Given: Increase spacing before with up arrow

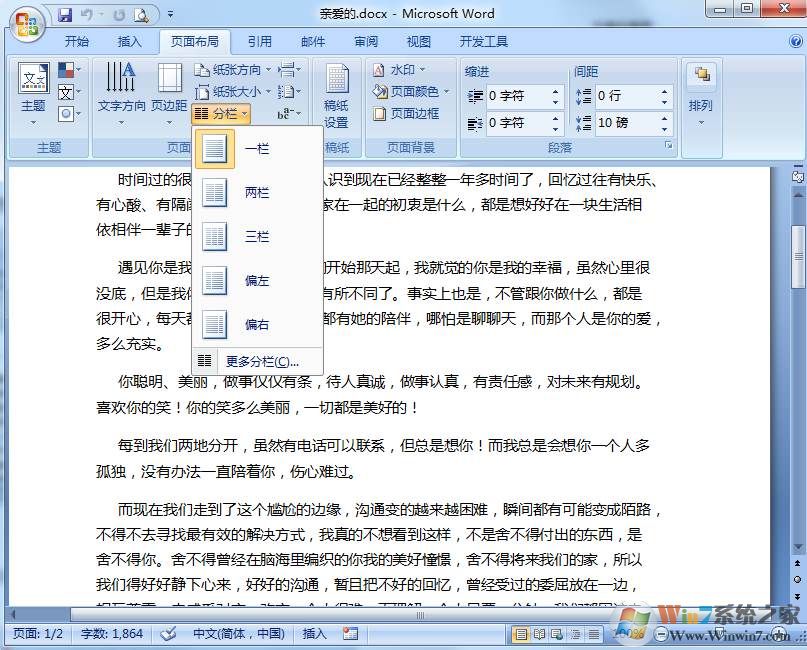Looking at the screenshot, I should point(664,92).
